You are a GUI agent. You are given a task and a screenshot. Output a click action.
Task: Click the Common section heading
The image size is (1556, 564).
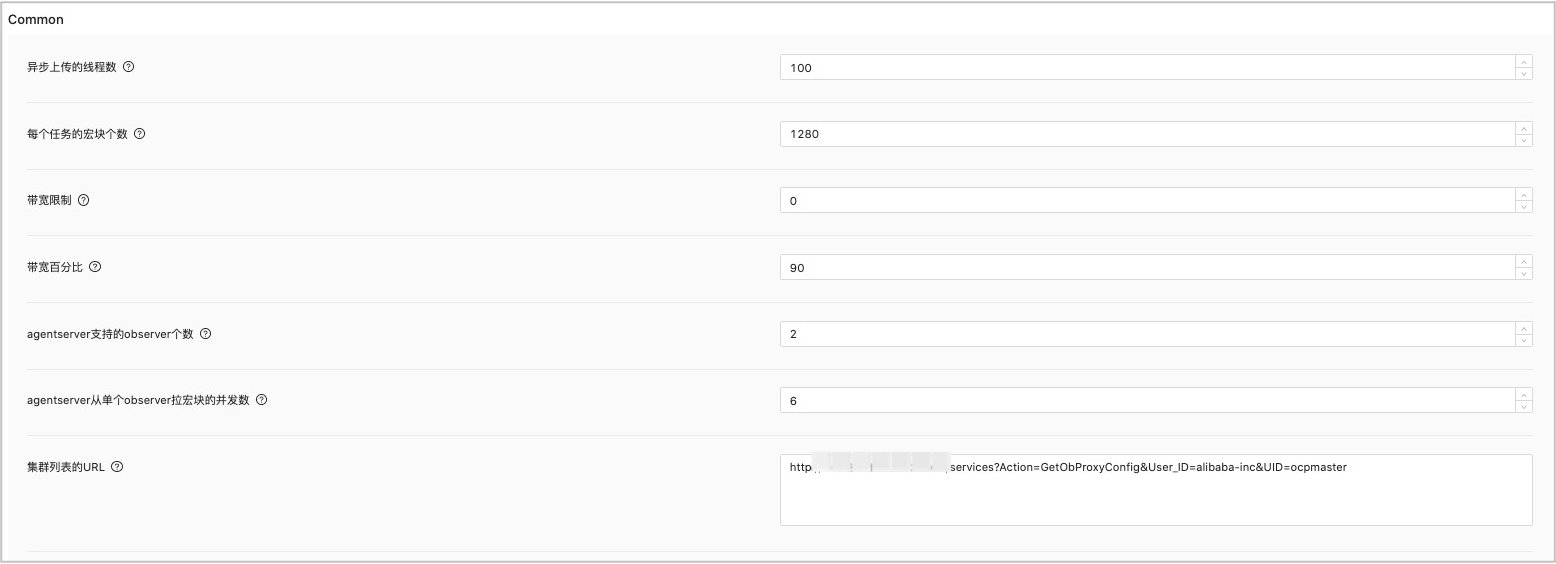coord(36,19)
